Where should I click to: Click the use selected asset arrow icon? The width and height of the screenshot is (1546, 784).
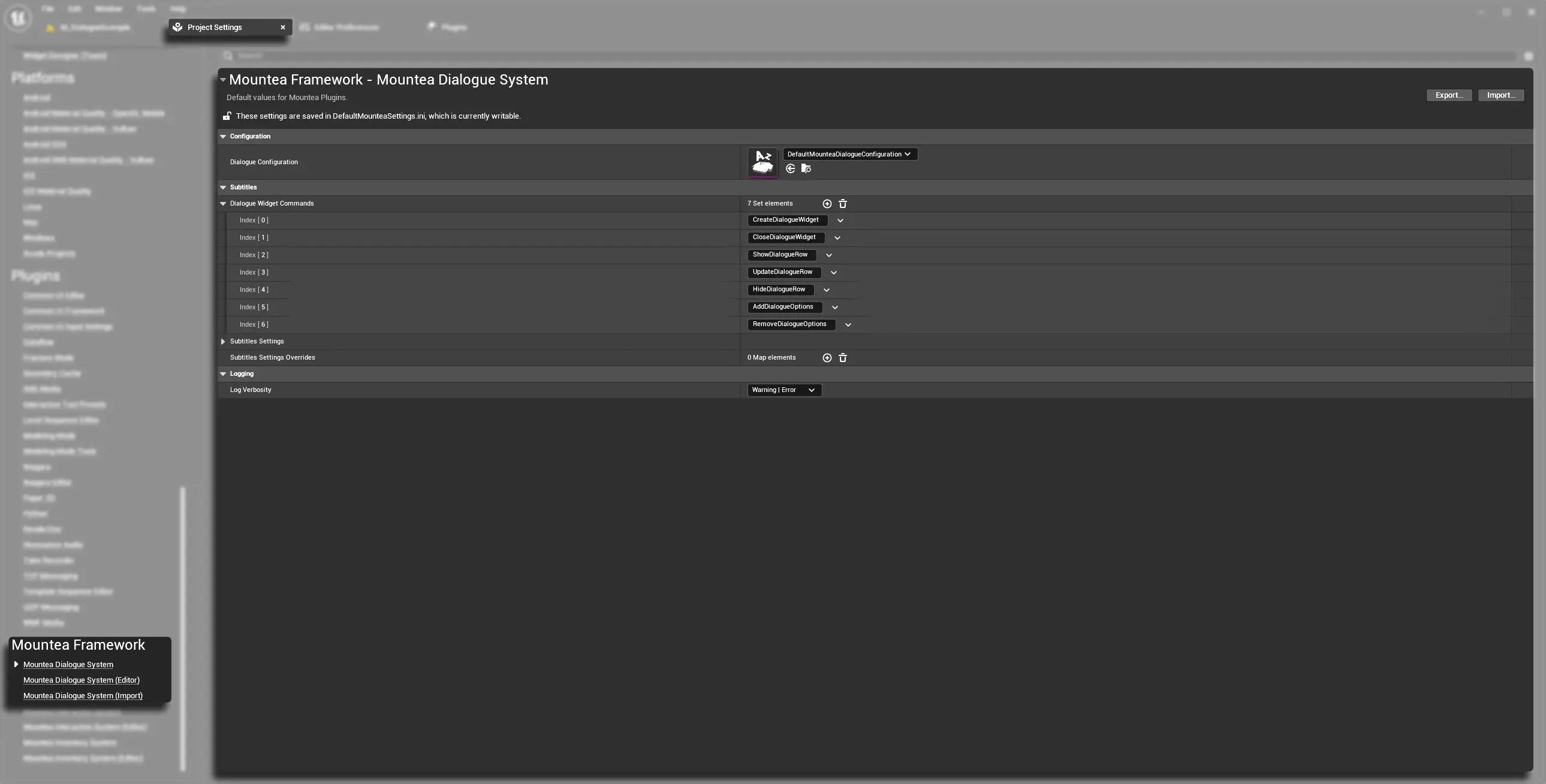[x=791, y=169]
